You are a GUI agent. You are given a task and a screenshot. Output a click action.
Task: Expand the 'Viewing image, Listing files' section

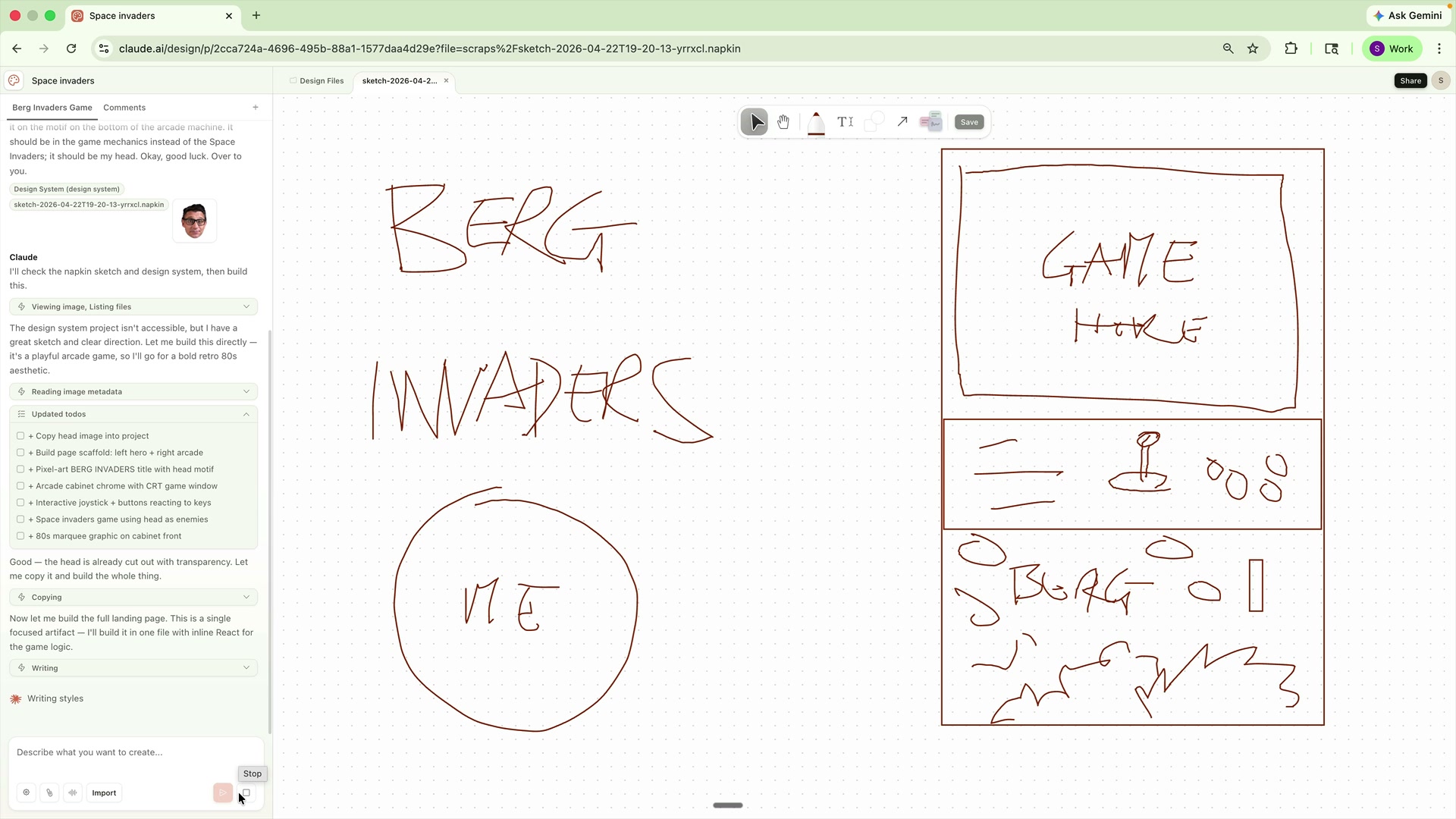pyautogui.click(x=246, y=306)
